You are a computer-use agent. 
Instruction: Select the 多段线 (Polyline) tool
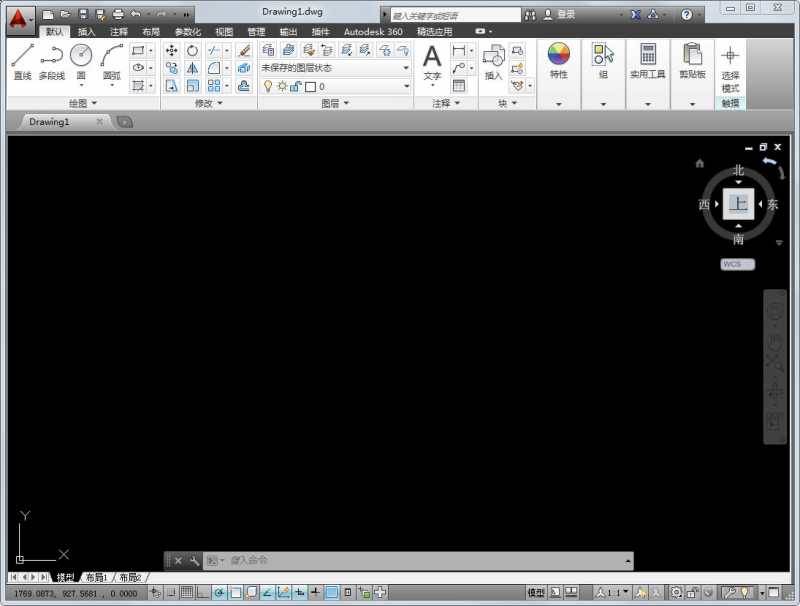tap(52, 55)
